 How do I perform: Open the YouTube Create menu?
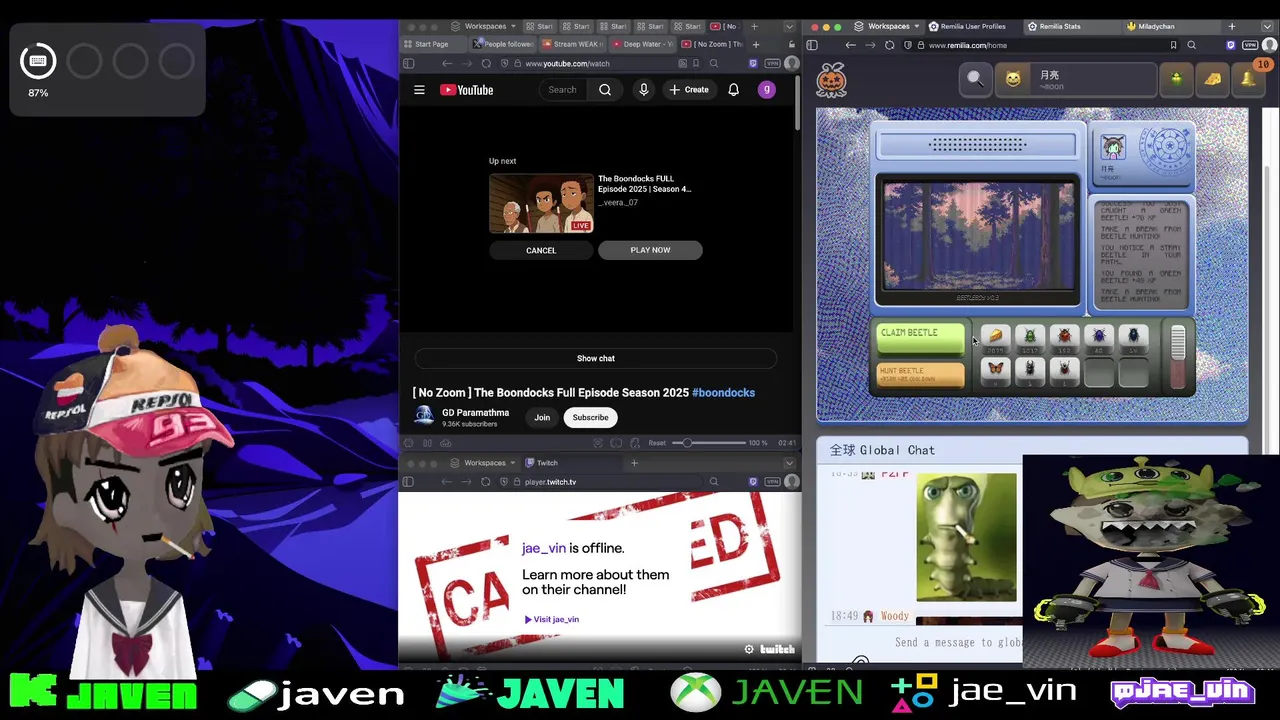pos(689,90)
